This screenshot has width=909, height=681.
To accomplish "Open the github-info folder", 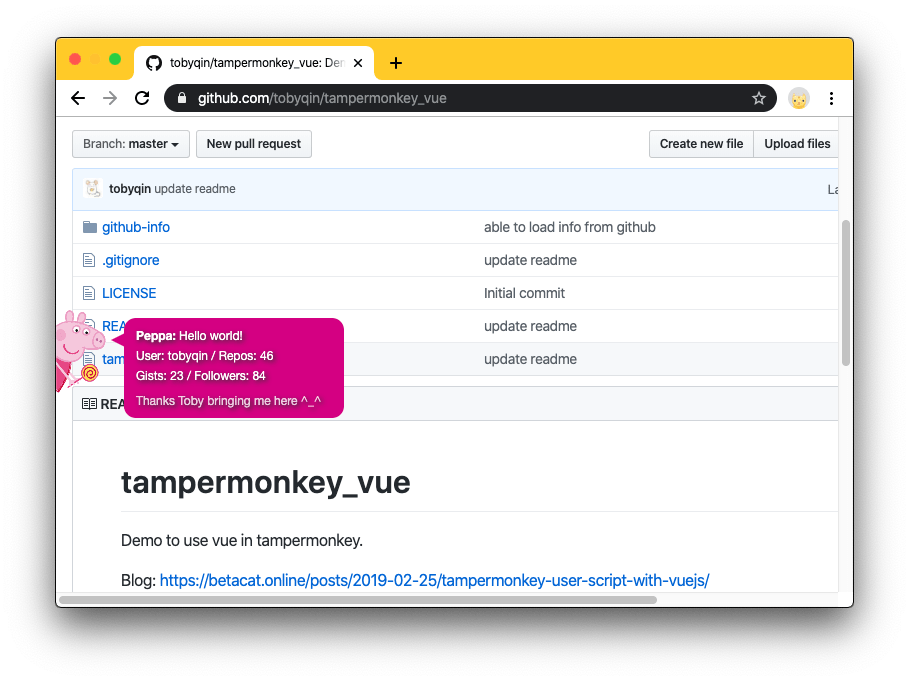I will 136,227.
